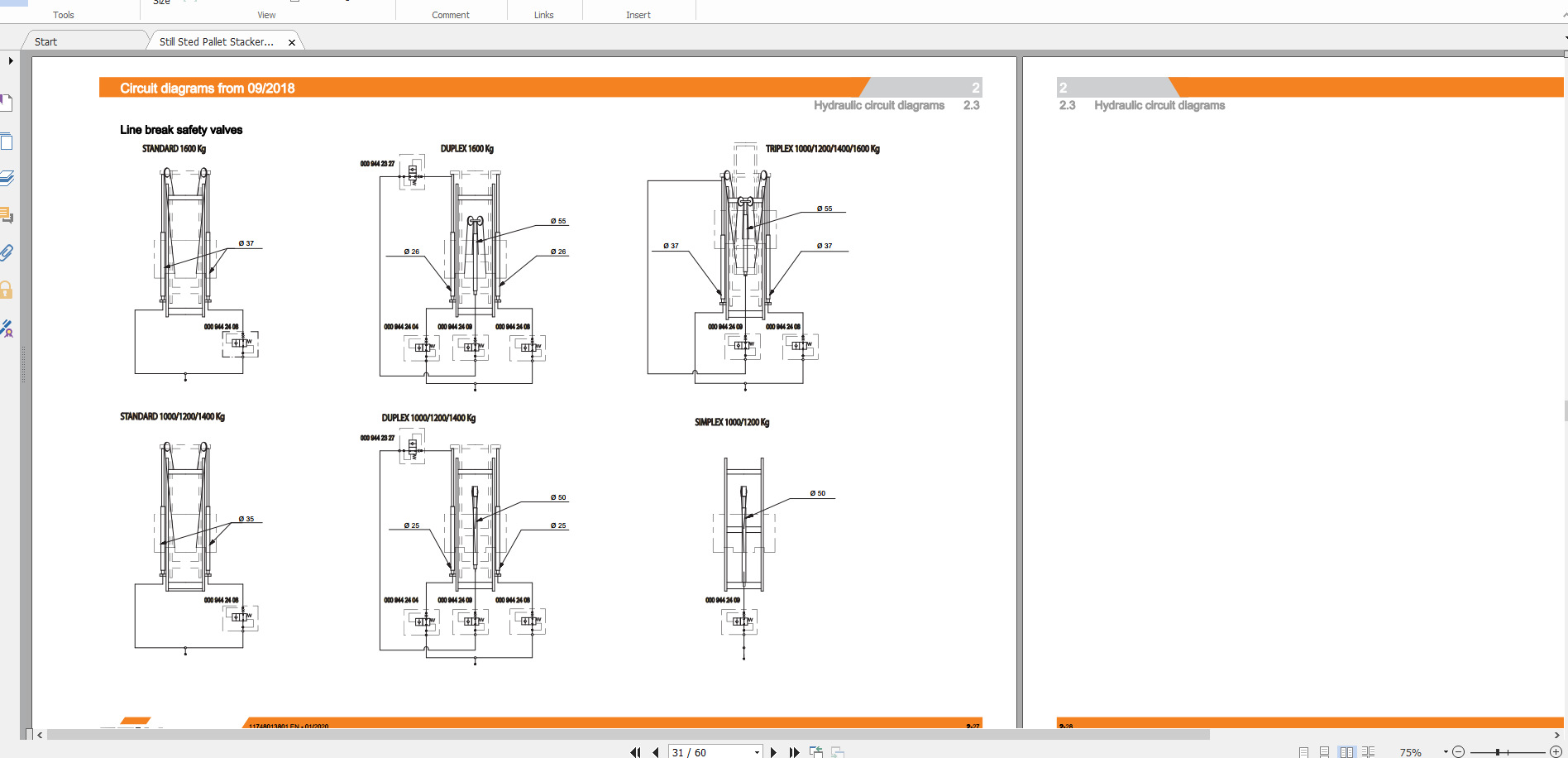Click the 'DUPLEX 1000/1200/1400 Kg' label

428,418
